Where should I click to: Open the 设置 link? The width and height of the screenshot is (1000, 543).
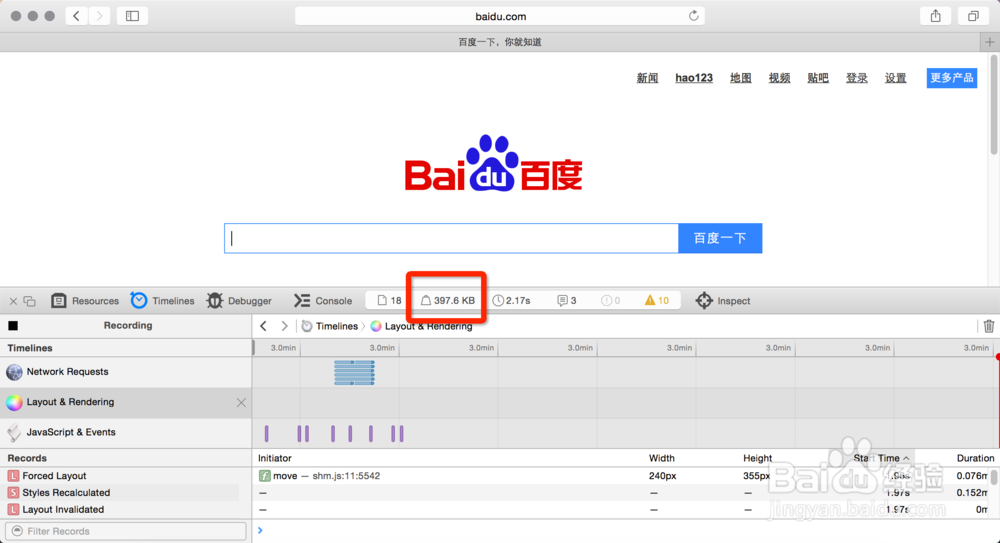tap(895, 78)
